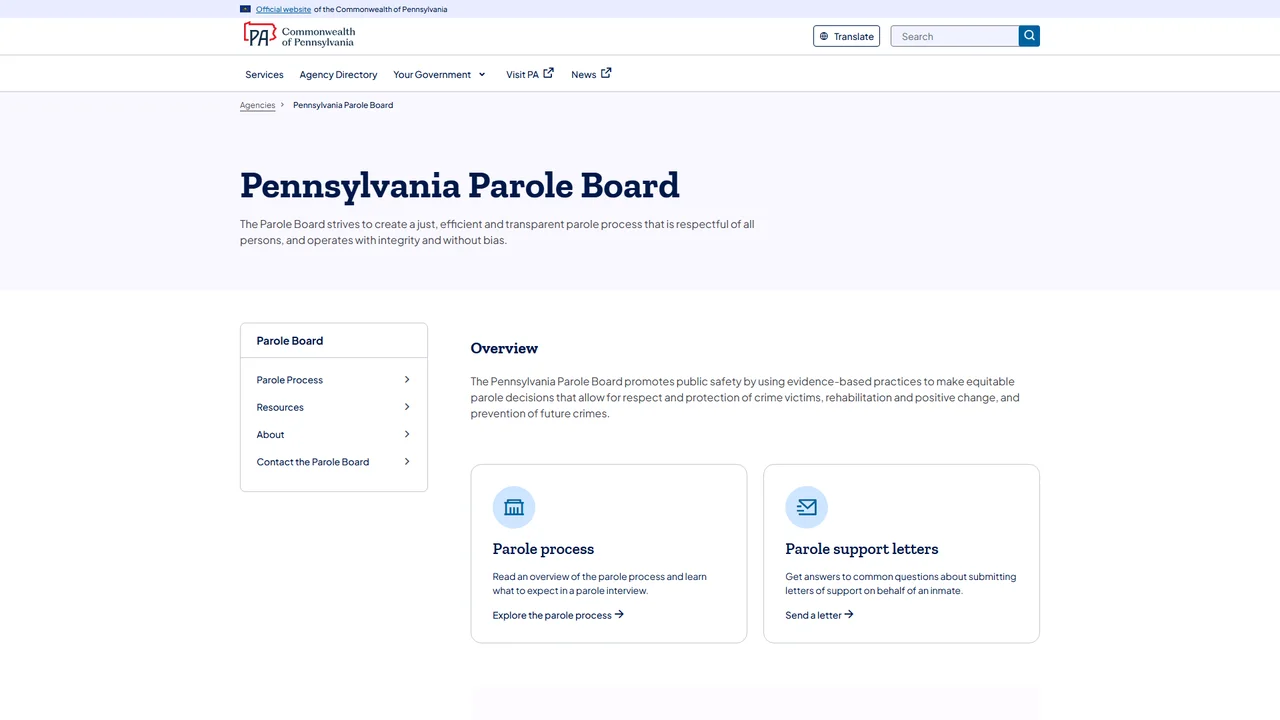This screenshot has width=1280, height=720.
Task: Click the Official website link
Action: pyautogui.click(x=283, y=9)
